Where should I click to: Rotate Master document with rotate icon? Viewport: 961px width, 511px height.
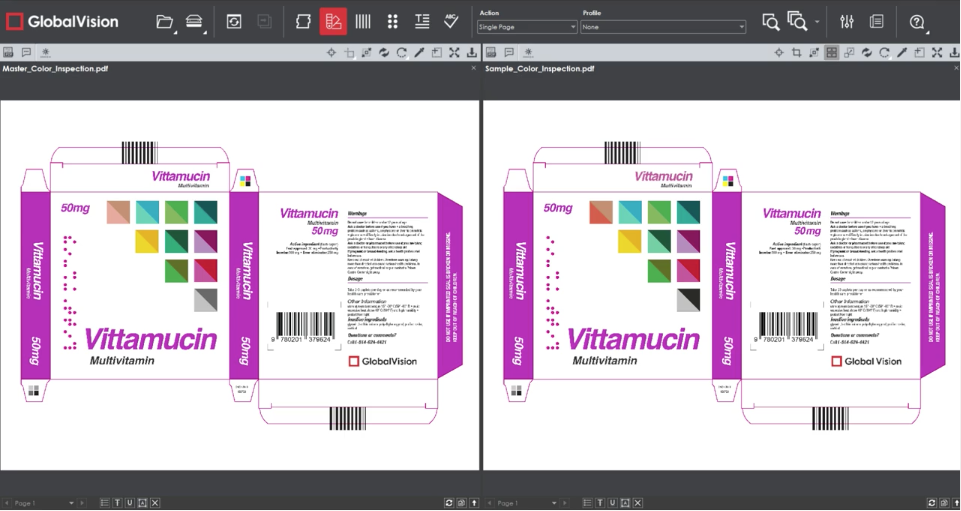pyautogui.click(x=401, y=53)
